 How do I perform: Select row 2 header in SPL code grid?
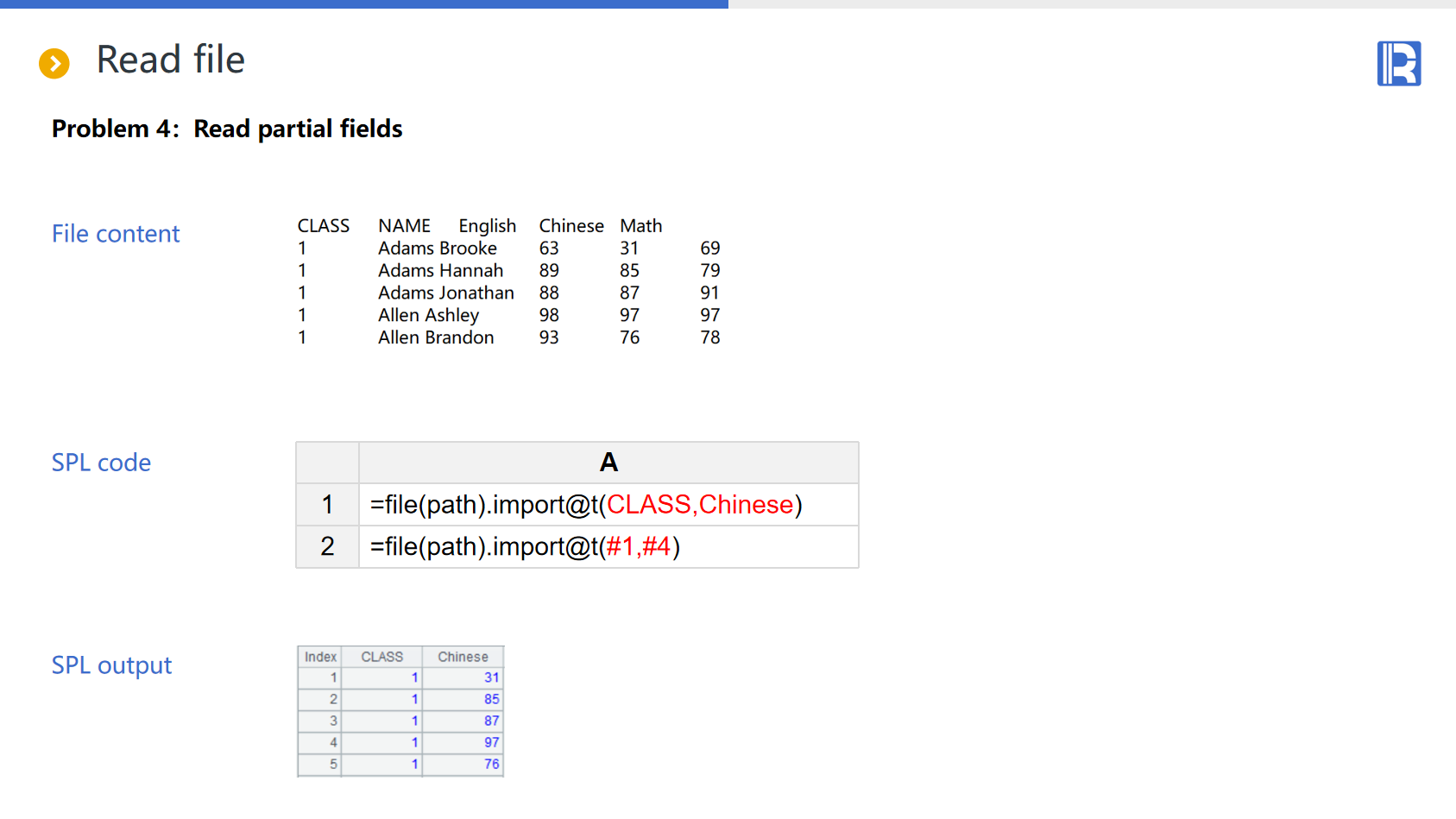point(327,546)
